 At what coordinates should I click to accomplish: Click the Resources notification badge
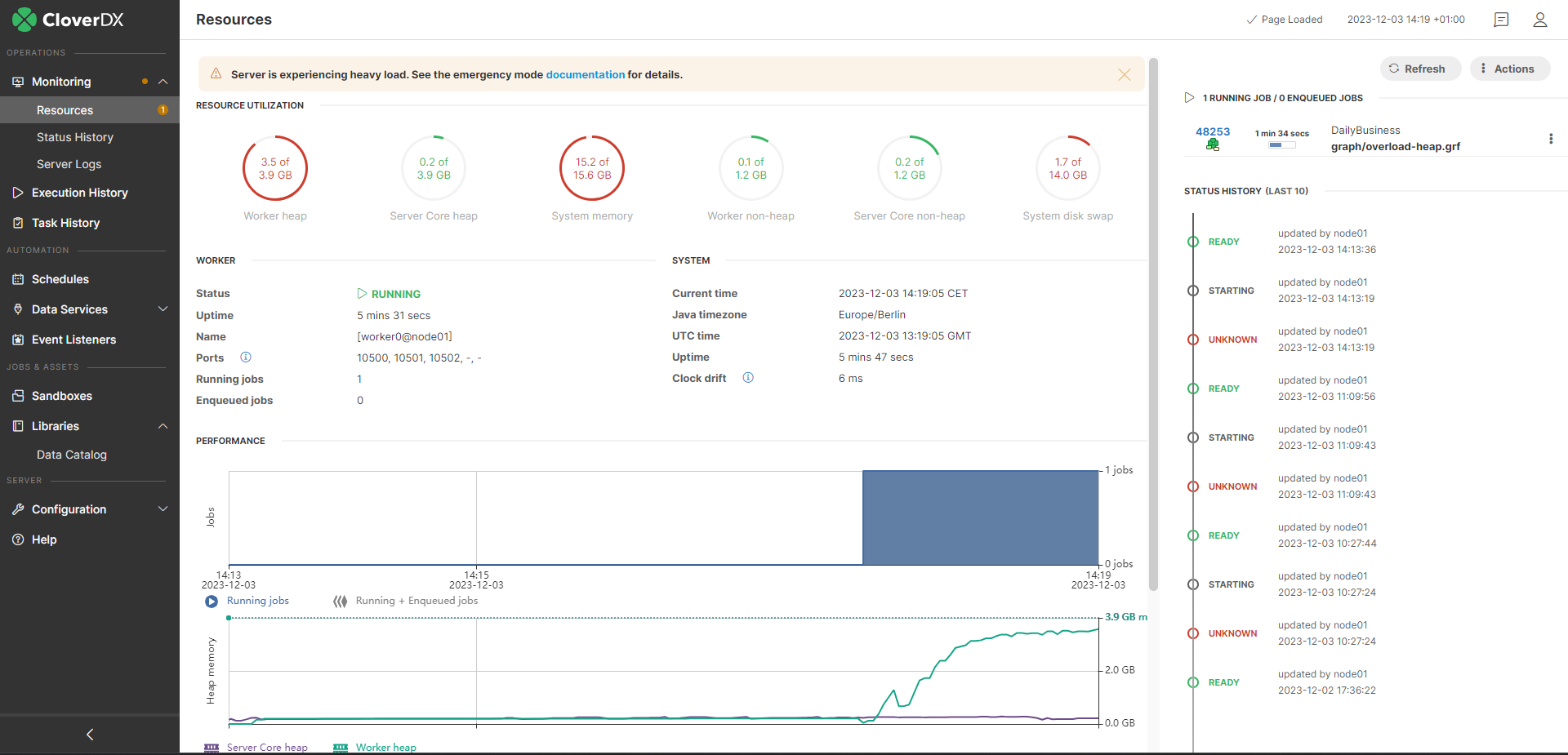[x=163, y=110]
